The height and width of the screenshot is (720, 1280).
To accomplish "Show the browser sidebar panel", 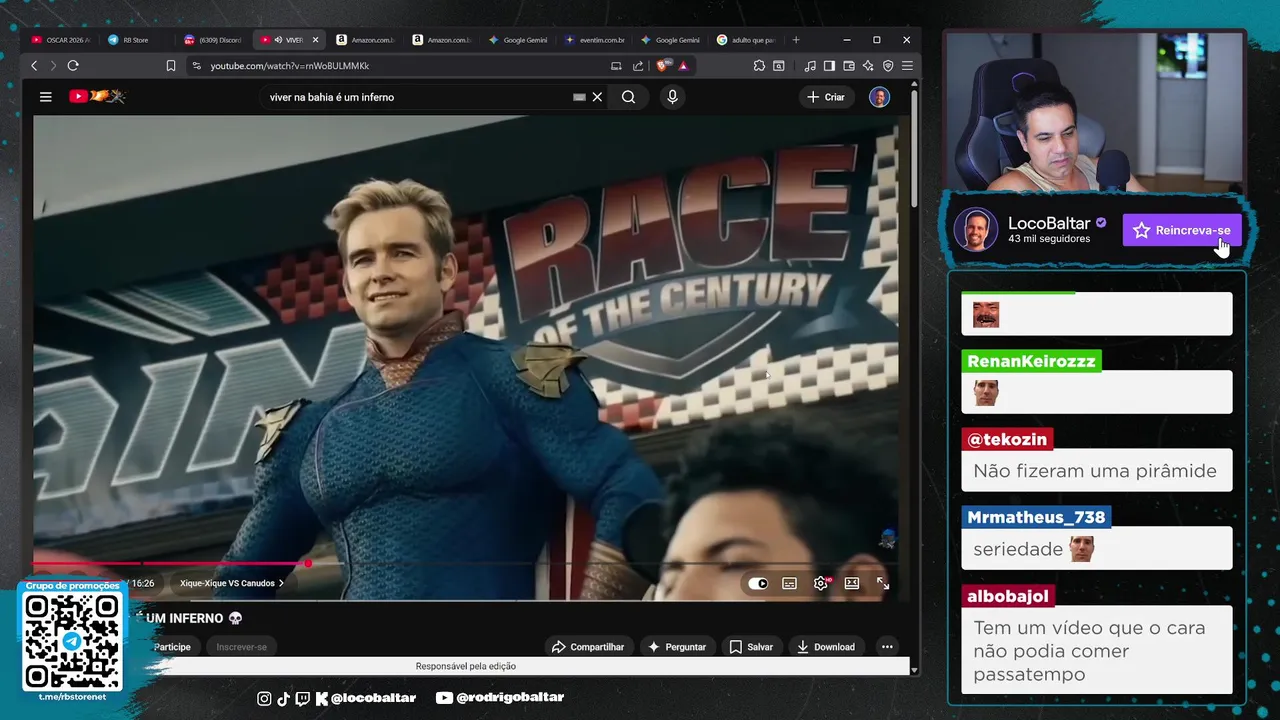I will coord(829,66).
